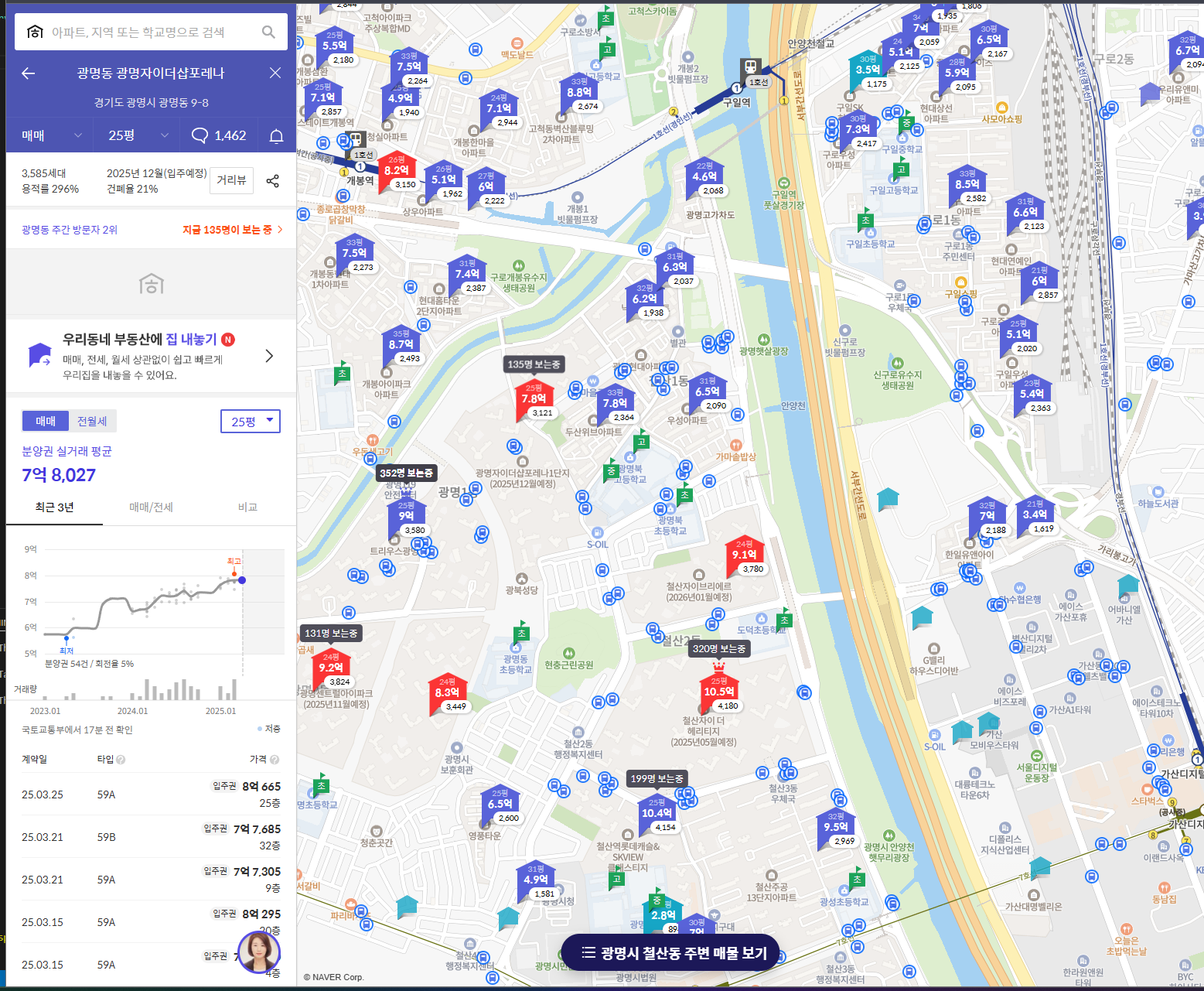Viewport: 1204px width, 991px height.
Task: Open the 25평 dropdown beside 전월세 tab
Action: click(251, 421)
